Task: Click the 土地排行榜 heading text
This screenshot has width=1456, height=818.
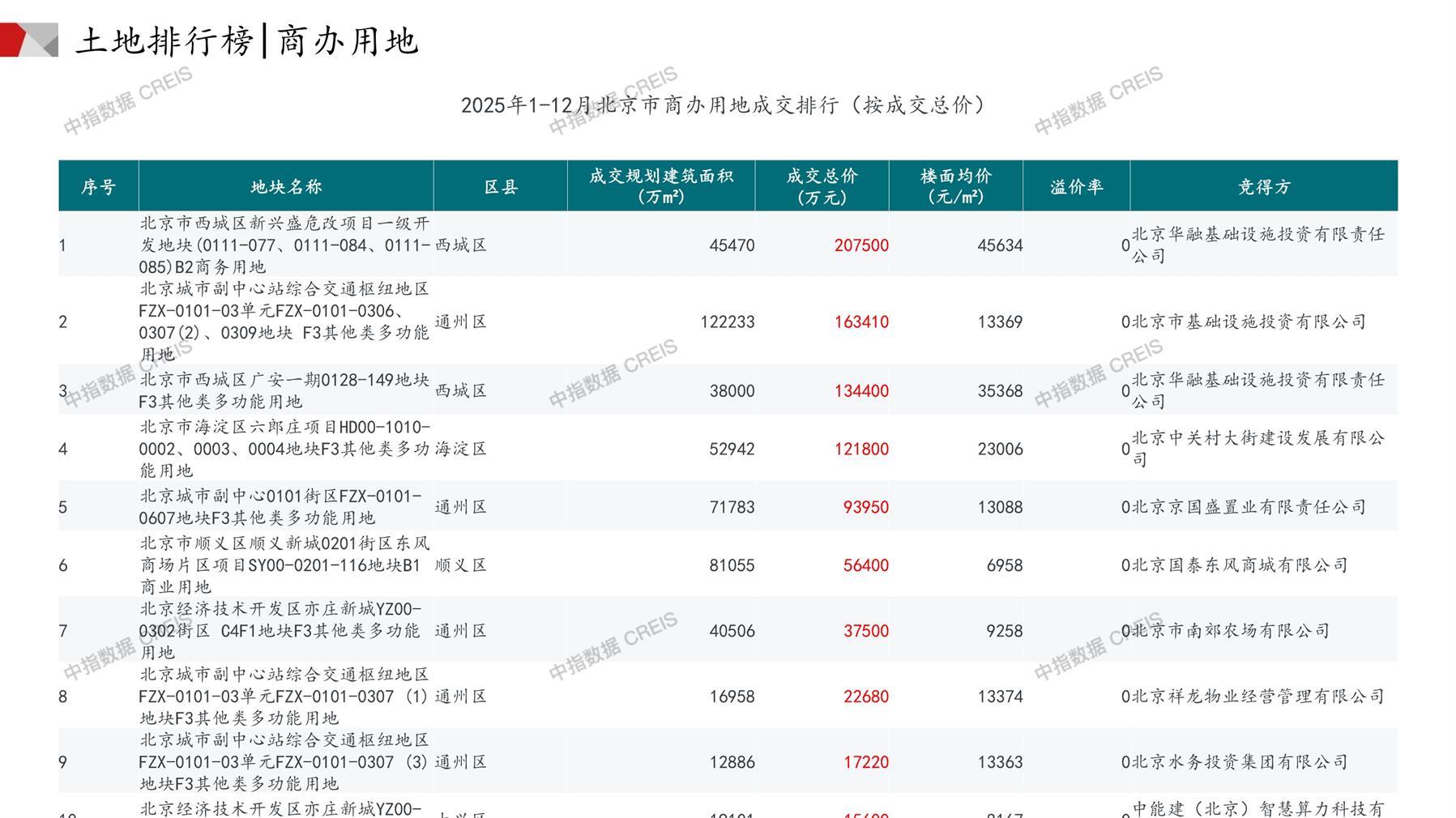Action: pos(164,40)
